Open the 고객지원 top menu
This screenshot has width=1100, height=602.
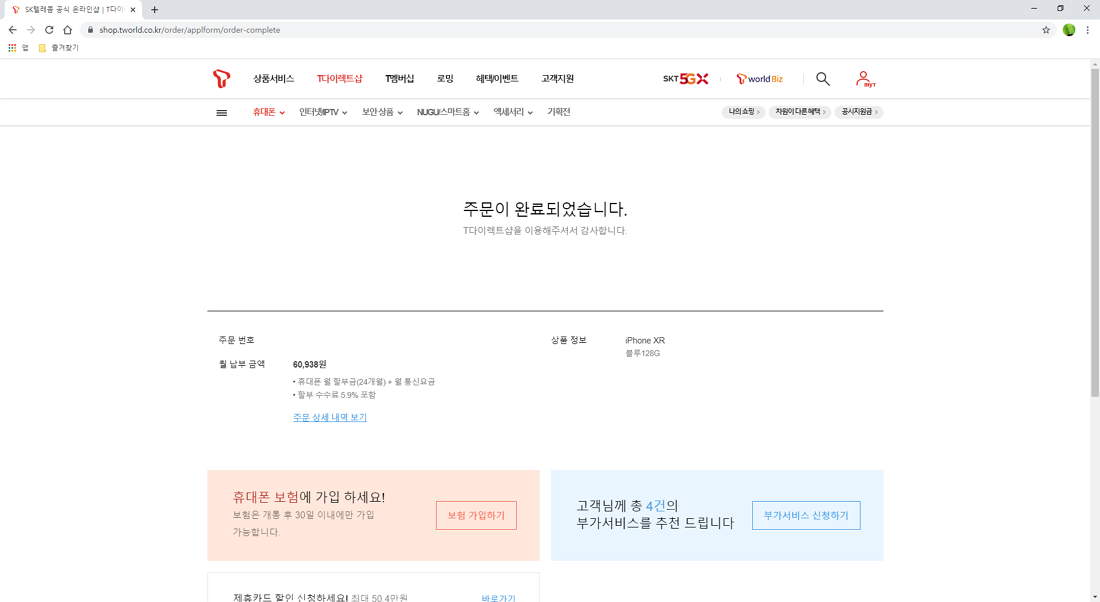(557, 79)
